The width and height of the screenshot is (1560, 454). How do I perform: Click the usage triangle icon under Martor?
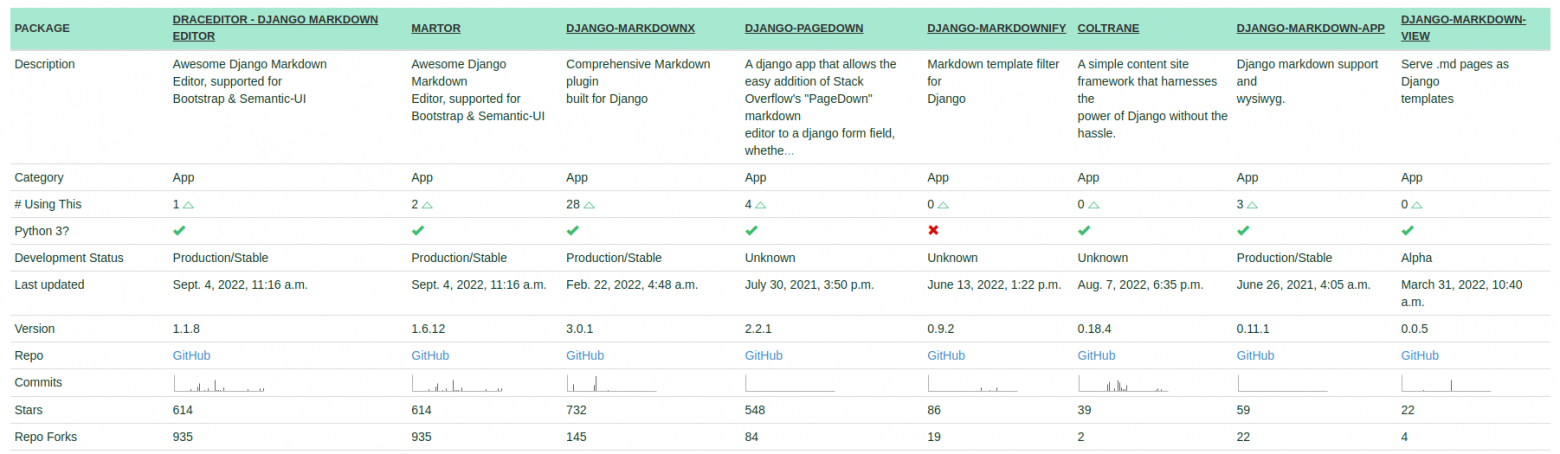point(427,205)
